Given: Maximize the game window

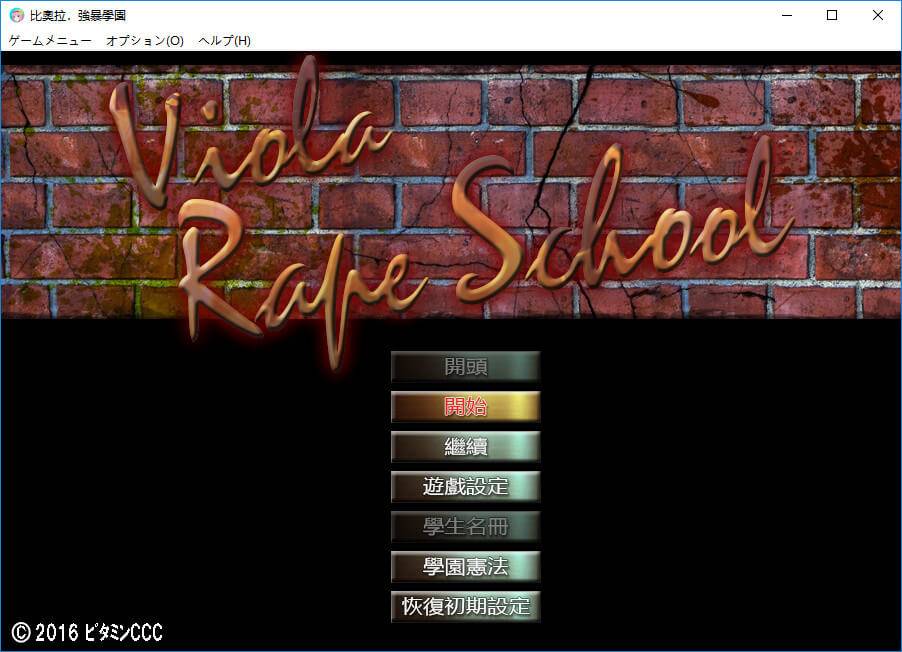Looking at the screenshot, I should pos(832,15).
